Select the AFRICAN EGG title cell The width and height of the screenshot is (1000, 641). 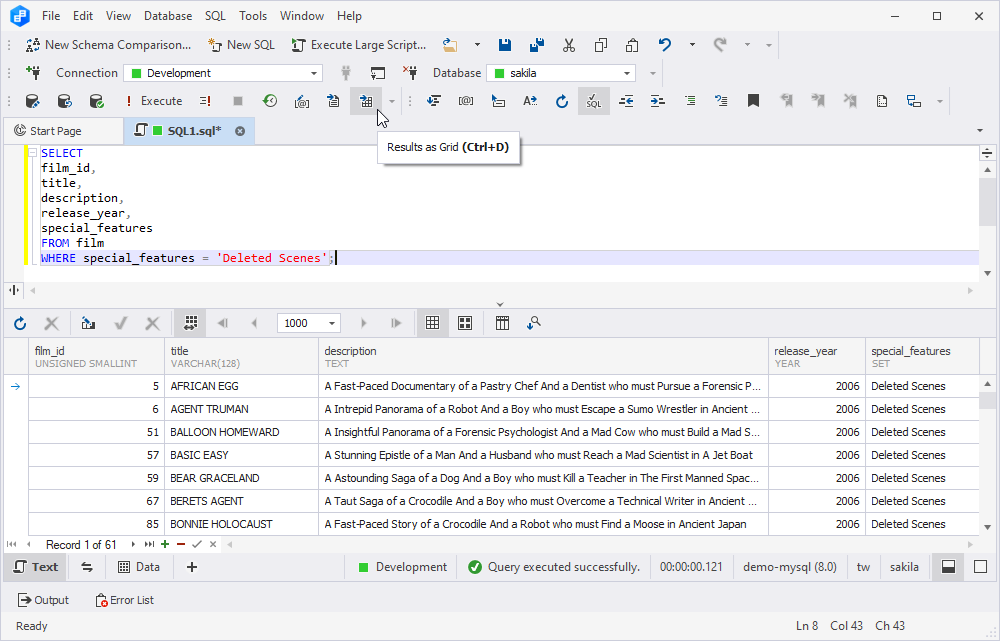(241, 386)
